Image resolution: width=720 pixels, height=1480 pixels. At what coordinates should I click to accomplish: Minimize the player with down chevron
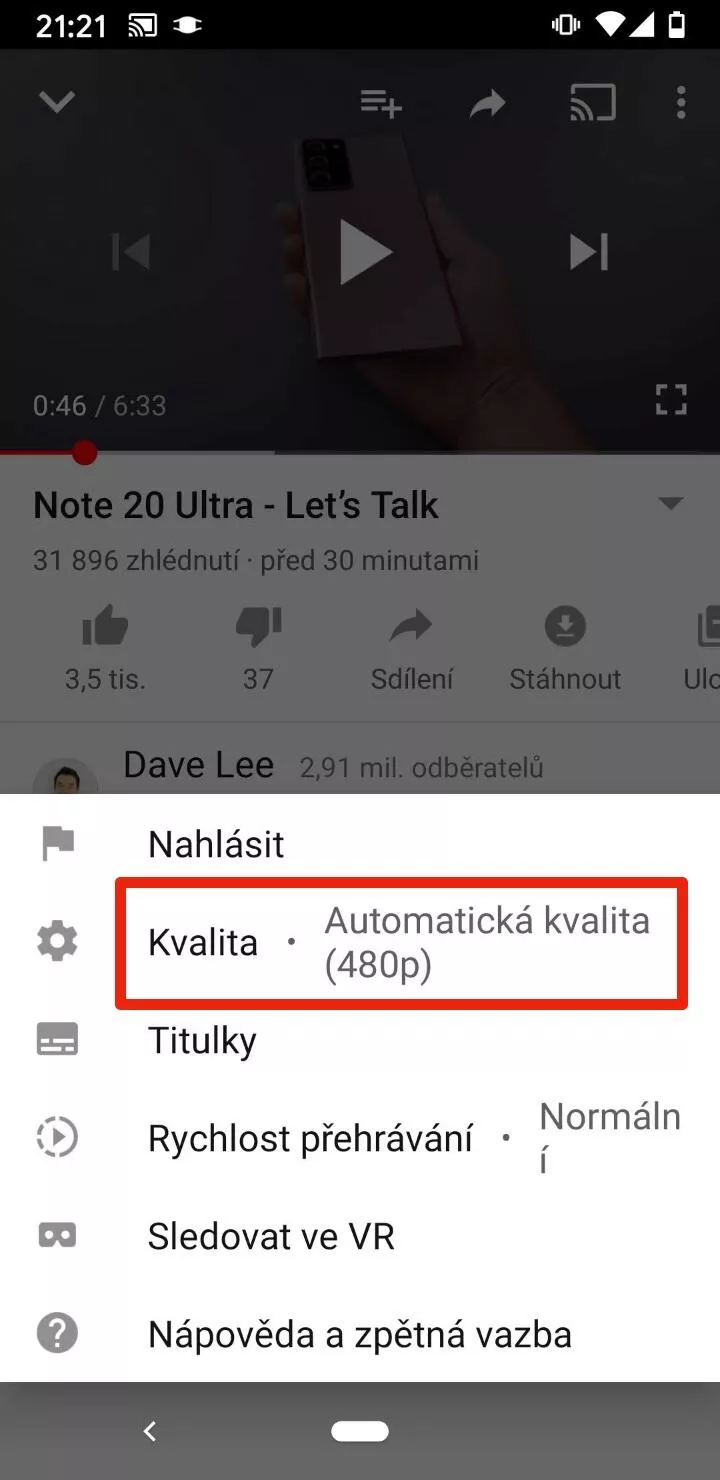point(56,102)
